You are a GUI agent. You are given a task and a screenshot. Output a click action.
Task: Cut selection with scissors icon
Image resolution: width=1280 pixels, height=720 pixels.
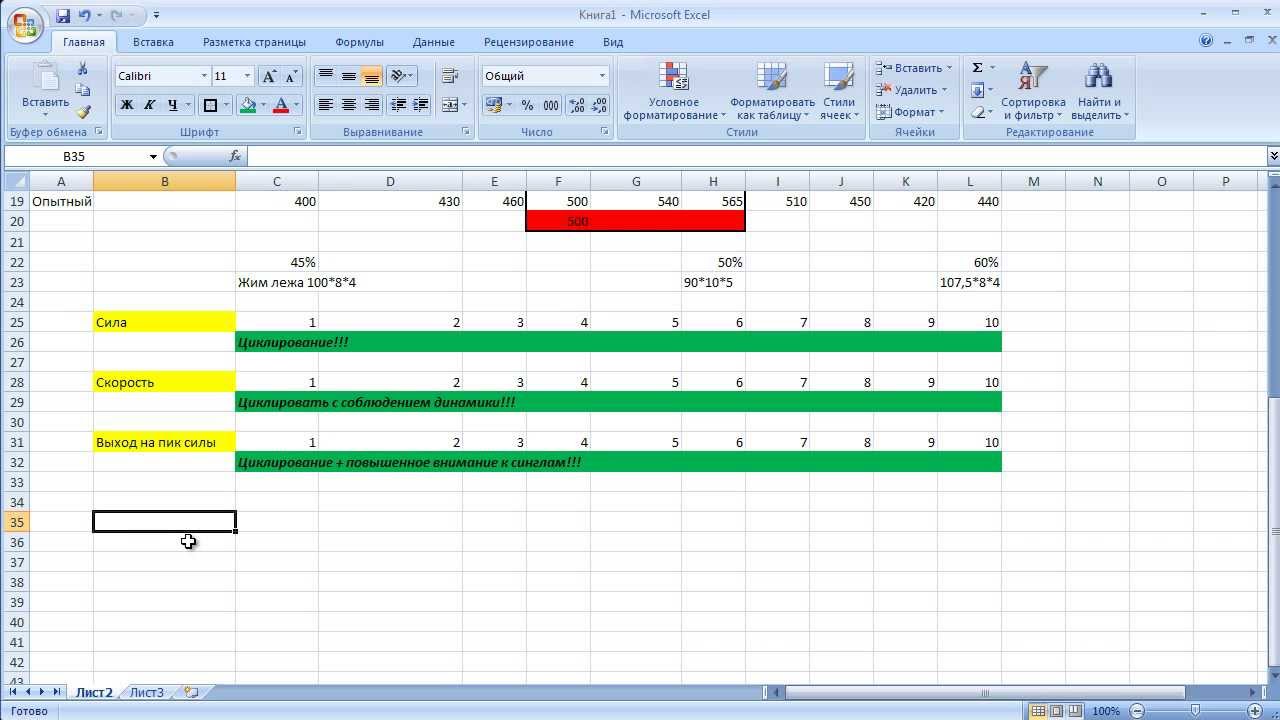click(x=83, y=68)
